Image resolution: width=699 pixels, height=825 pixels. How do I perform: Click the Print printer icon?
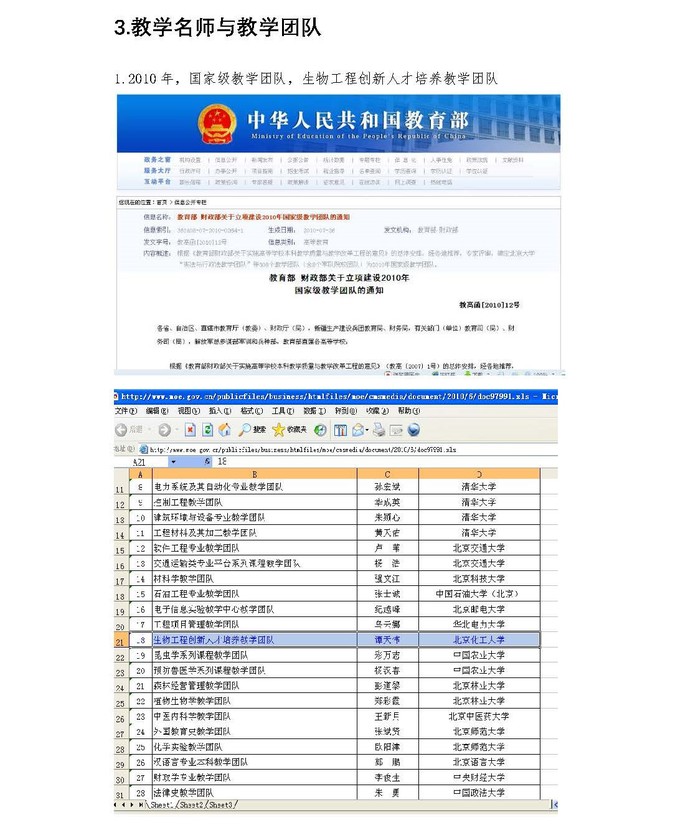tap(379, 430)
